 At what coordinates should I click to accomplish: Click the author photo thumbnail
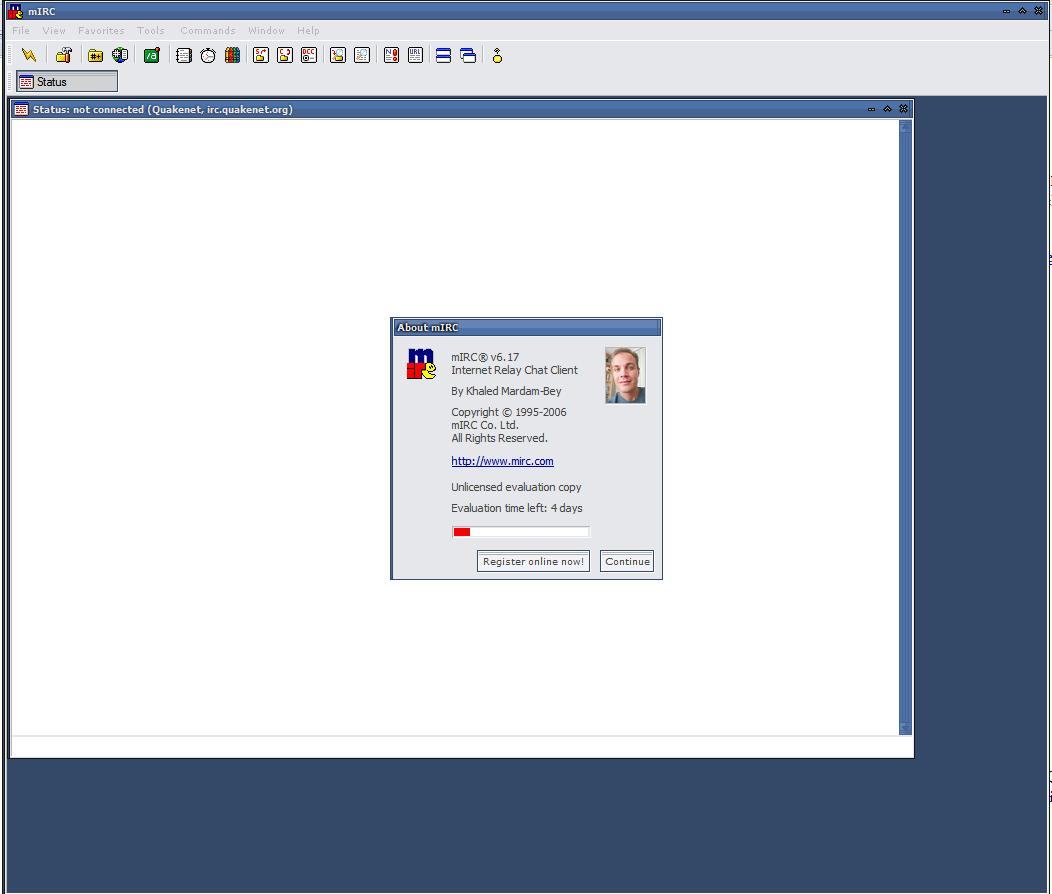625,375
